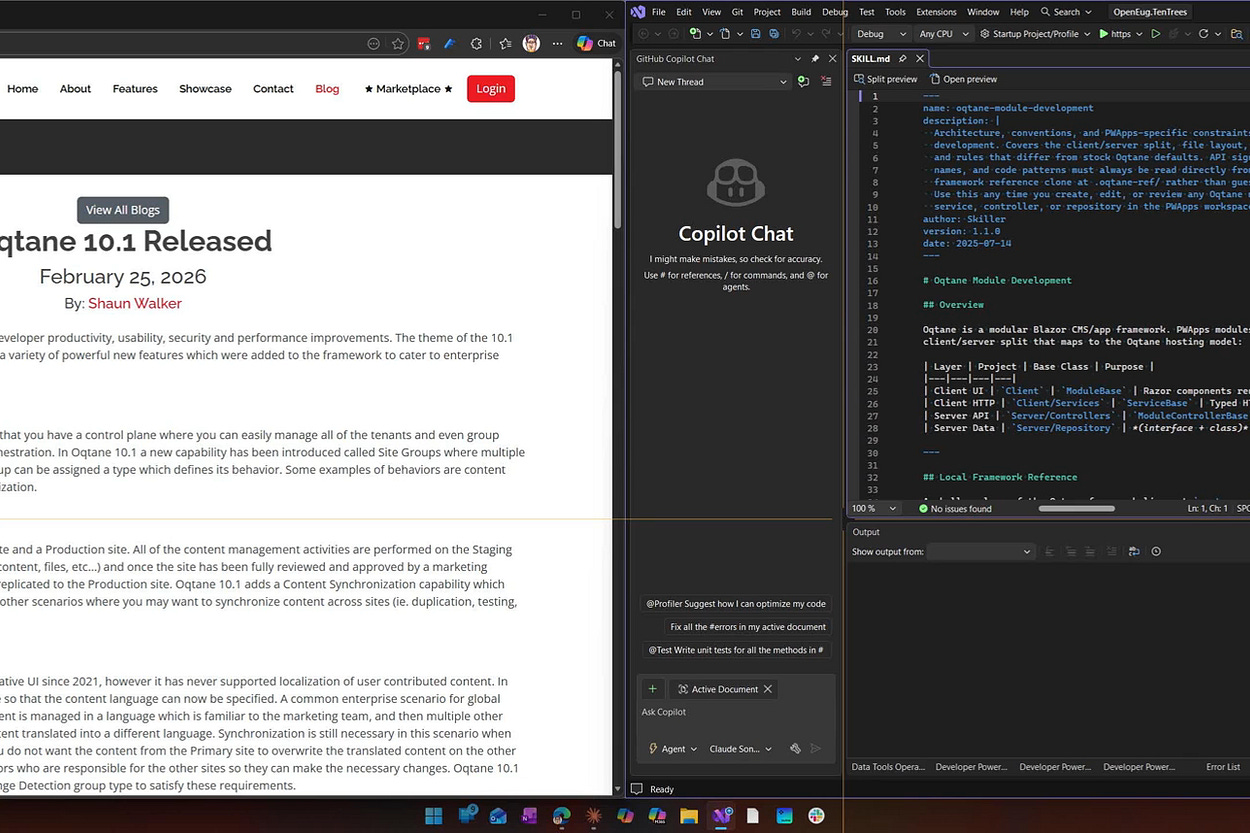The height and width of the screenshot is (833, 1250).
Task: Click the blue Azure extension icon in Edge
Action: pyautogui.click(x=450, y=43)
